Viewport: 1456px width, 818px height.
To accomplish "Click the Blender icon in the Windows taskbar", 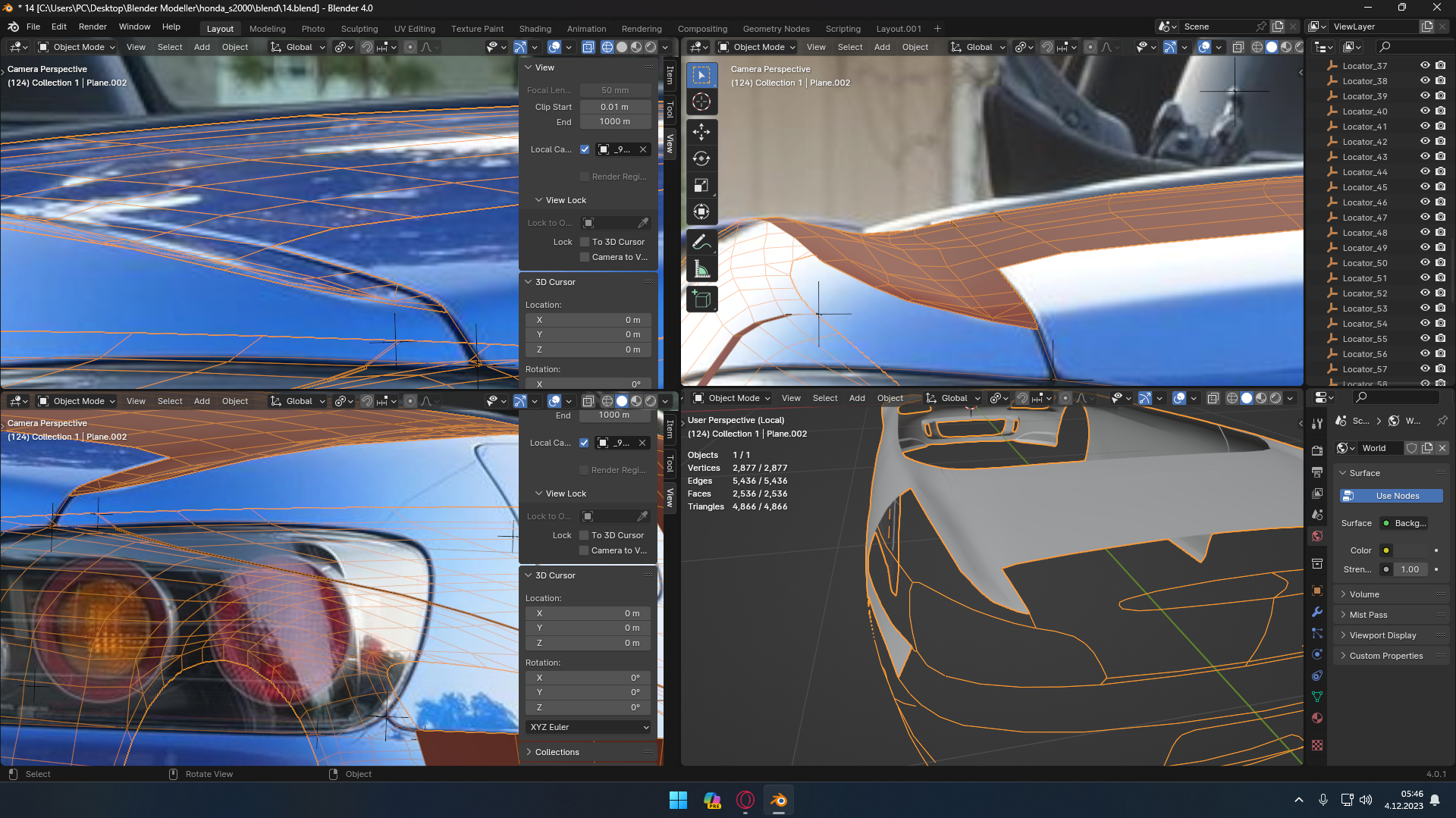I will pos(778,800).
